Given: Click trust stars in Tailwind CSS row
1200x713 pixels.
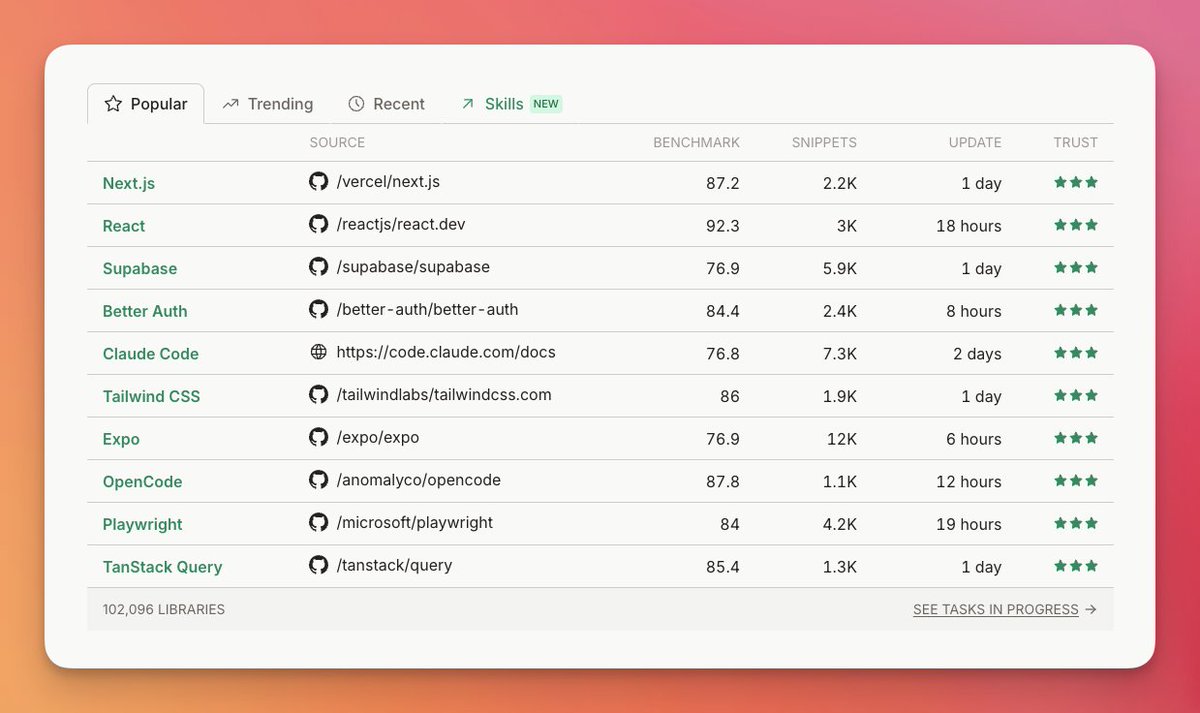Looking at the screenshot, I should pos(1076,395).
